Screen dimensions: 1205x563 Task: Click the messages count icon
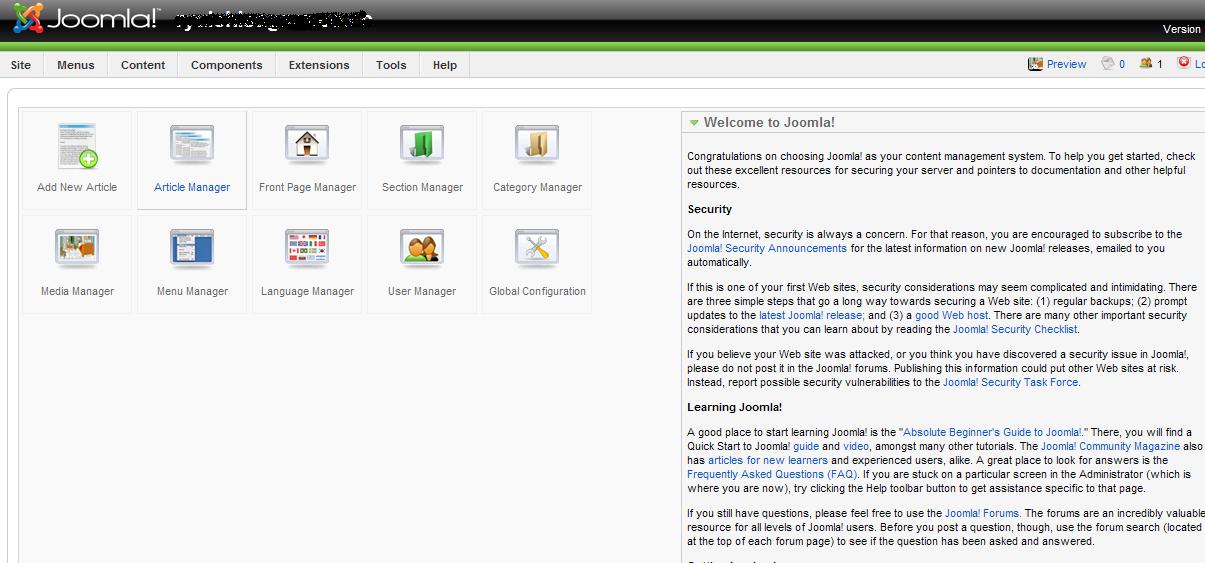[1112, 64]
